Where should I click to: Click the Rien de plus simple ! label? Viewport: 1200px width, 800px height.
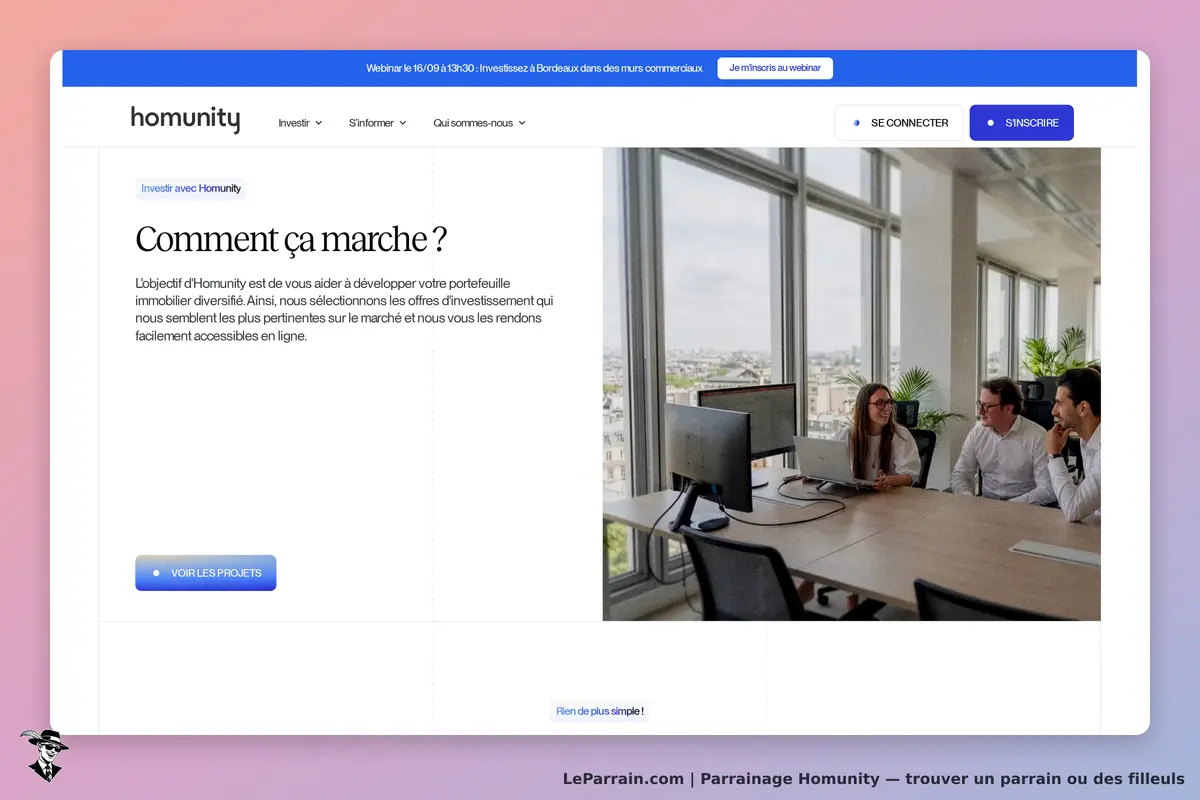600,712
